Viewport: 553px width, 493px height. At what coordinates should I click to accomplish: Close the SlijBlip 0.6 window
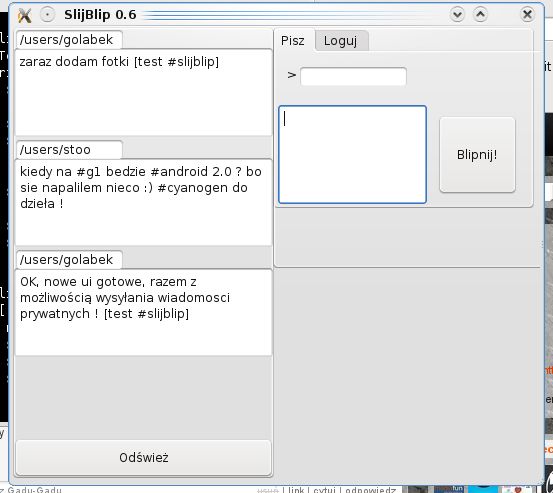click(527, 15)
